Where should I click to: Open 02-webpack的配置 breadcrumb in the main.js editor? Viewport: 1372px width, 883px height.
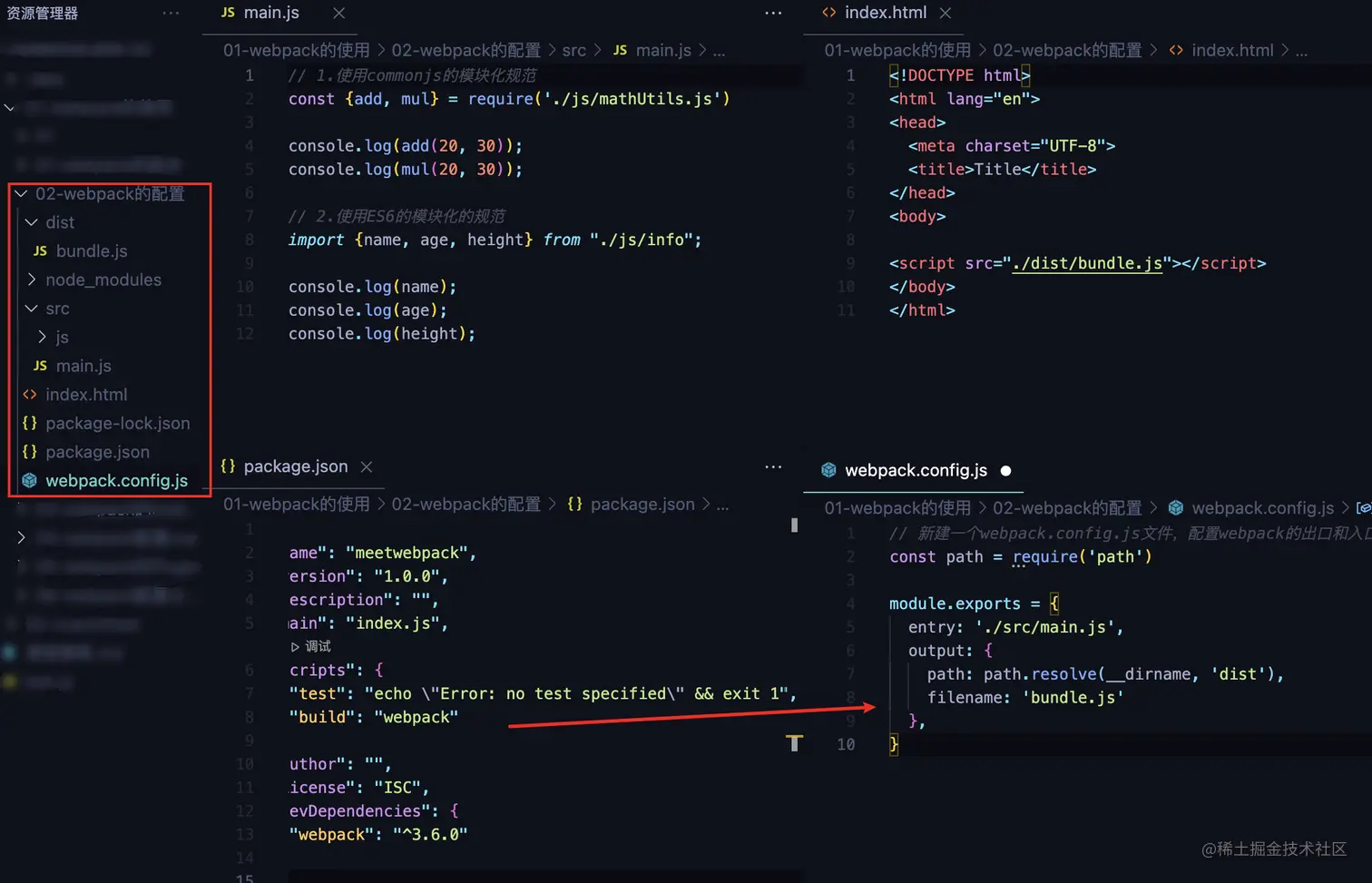coord(465,50)
